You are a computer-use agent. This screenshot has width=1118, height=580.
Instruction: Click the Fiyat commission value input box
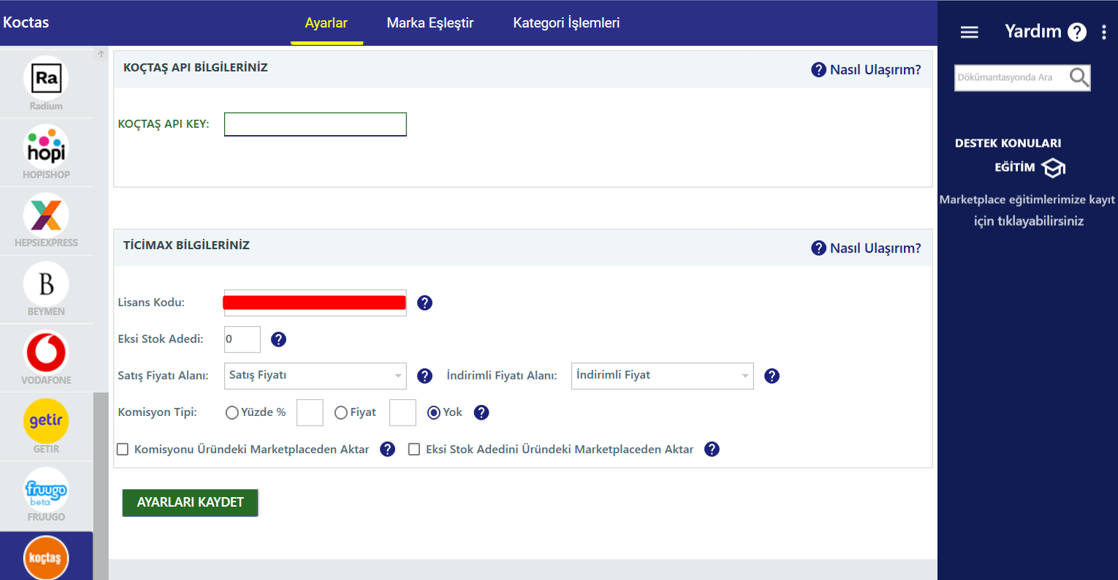[402, 412]
